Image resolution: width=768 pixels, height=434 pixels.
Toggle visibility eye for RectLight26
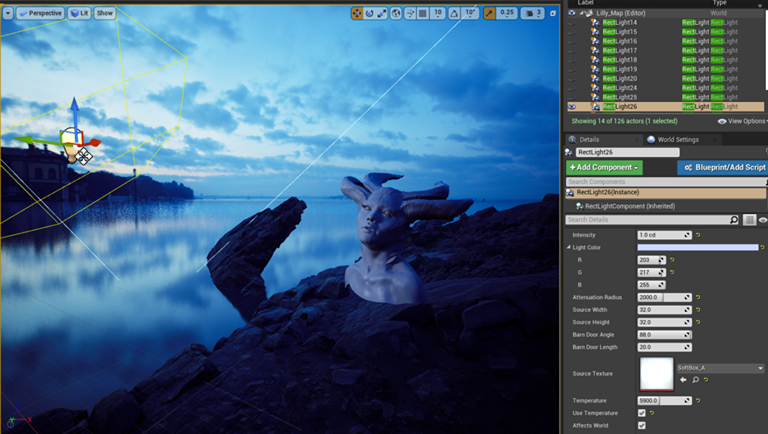click(571, 106)
